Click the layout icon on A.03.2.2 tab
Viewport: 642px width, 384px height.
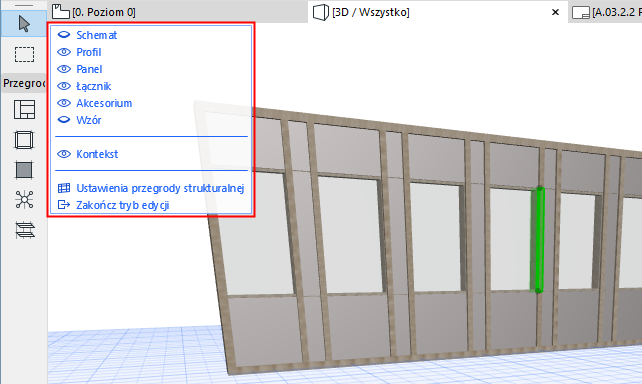581,13
